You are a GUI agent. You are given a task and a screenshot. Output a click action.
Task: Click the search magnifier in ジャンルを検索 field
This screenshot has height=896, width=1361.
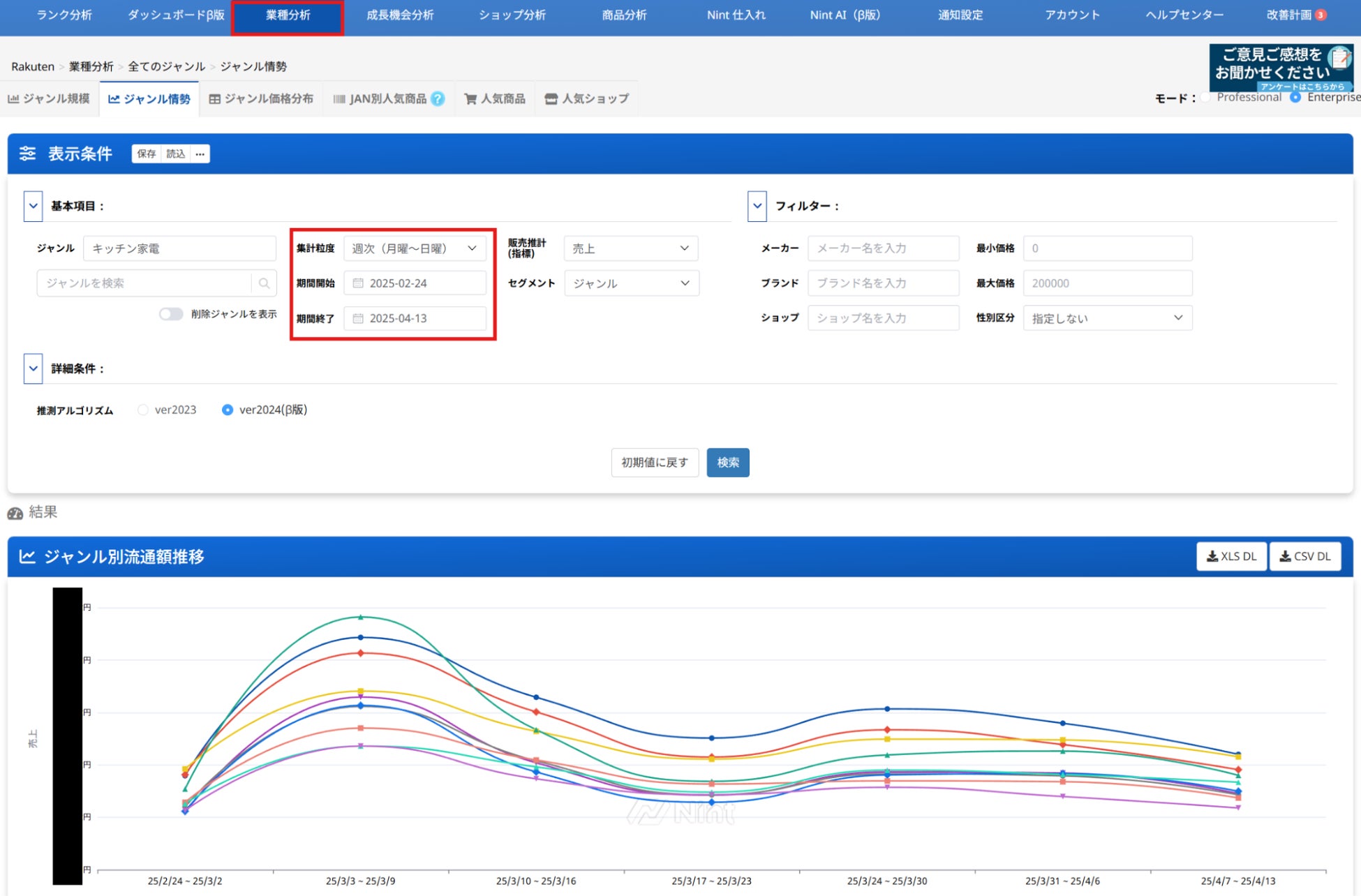pos(264,283)
